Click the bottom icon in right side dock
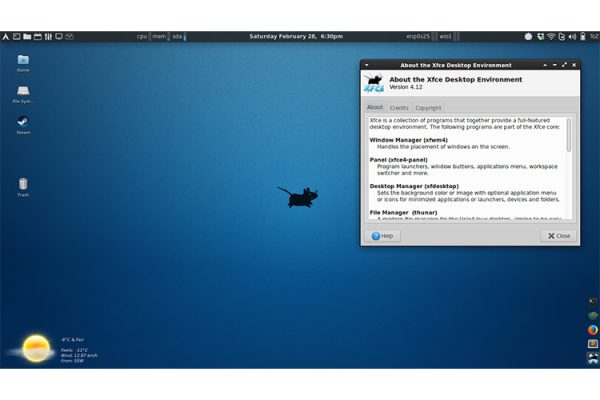The width and height of the screenshot is (600, 400). tap(592, 358)
